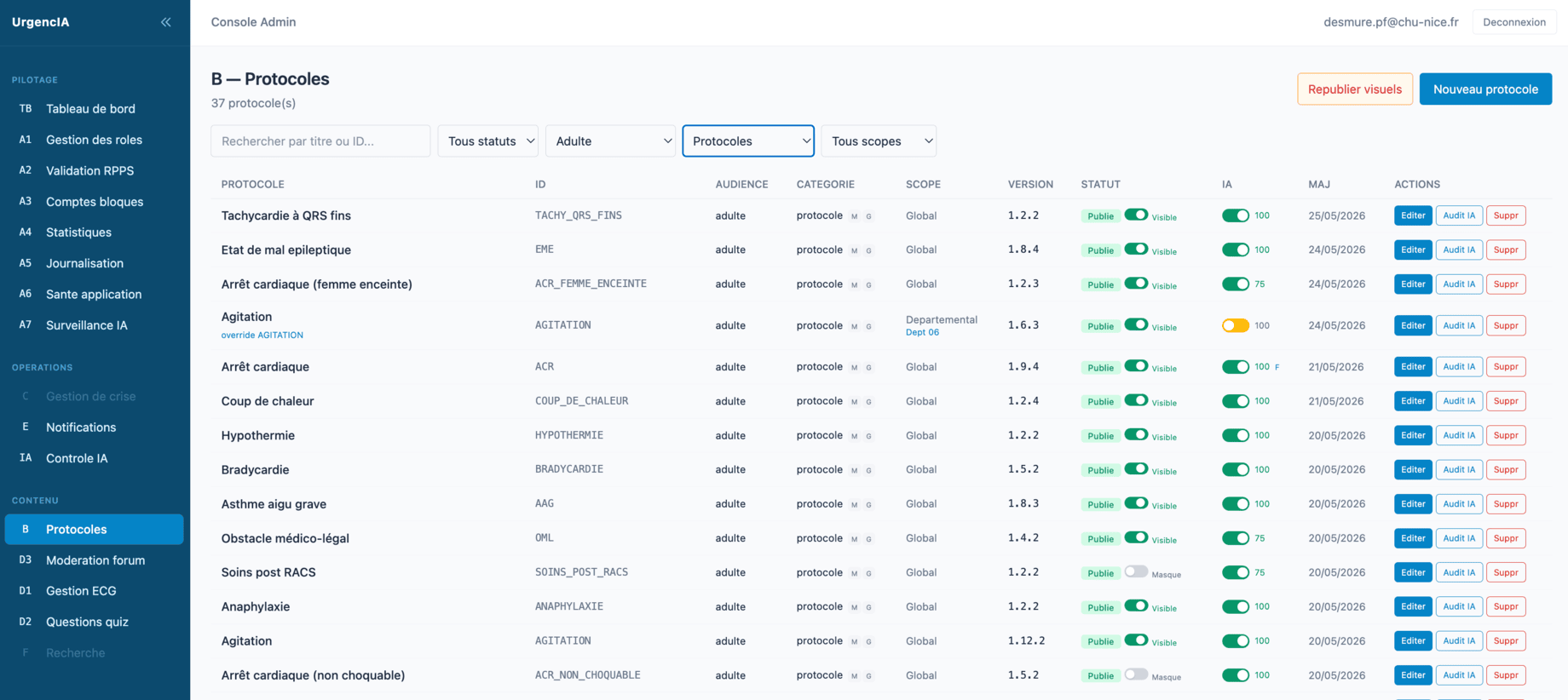
Task: Click Audit IA for Etat de mal epileptique
Action: [x=1459, y=250]
